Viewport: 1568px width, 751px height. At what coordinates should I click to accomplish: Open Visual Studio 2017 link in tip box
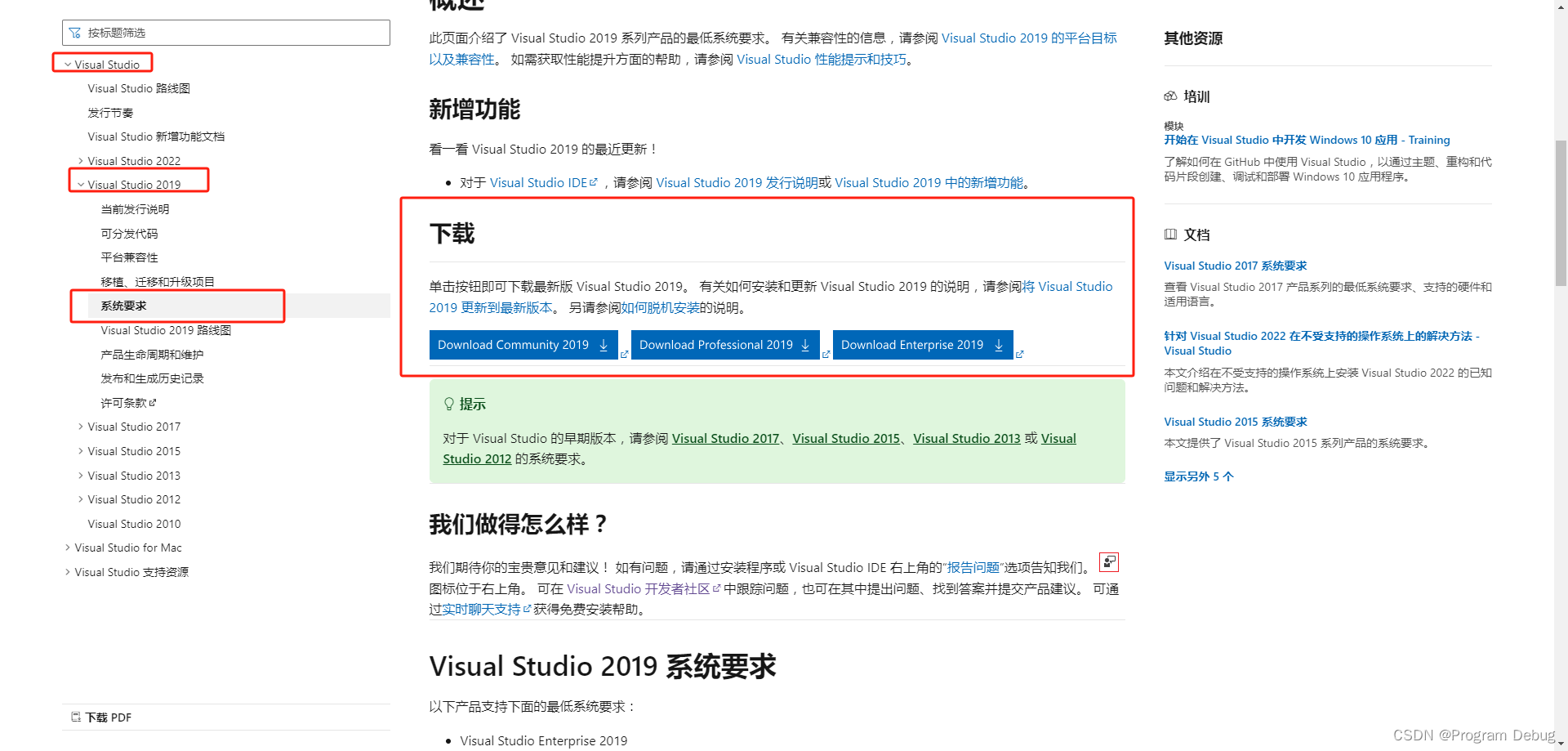point(725,438)
